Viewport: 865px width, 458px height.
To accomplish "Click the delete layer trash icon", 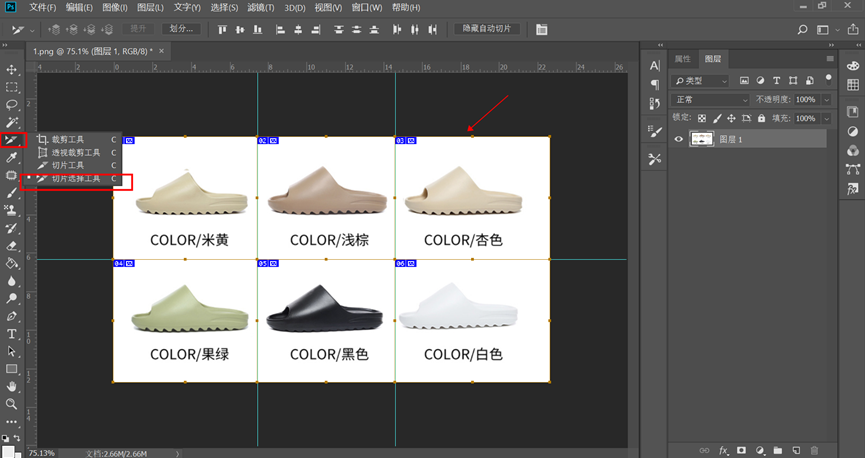I will coord(814,451).
